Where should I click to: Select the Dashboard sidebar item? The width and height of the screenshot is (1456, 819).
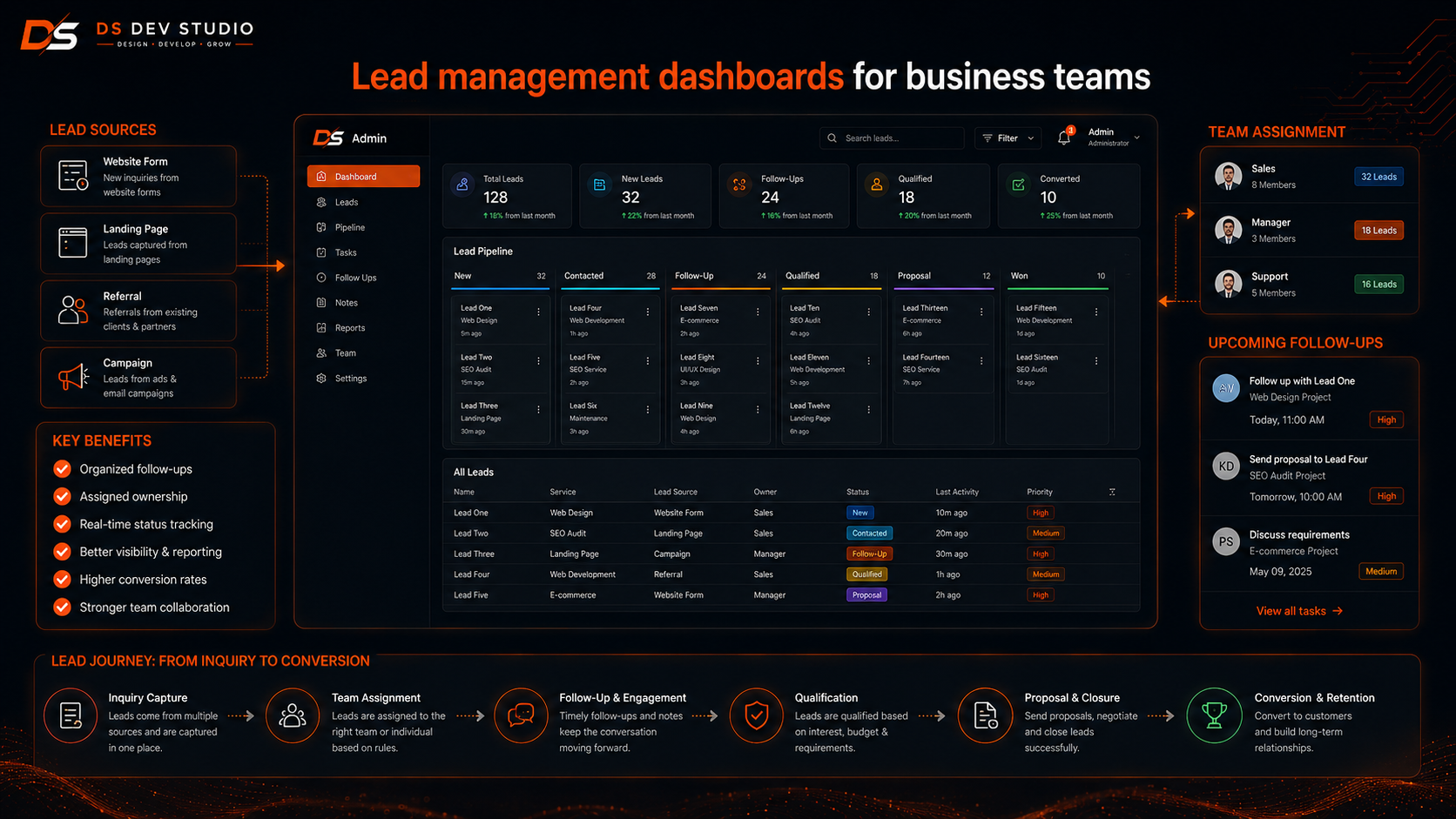[x=363, y=177]
